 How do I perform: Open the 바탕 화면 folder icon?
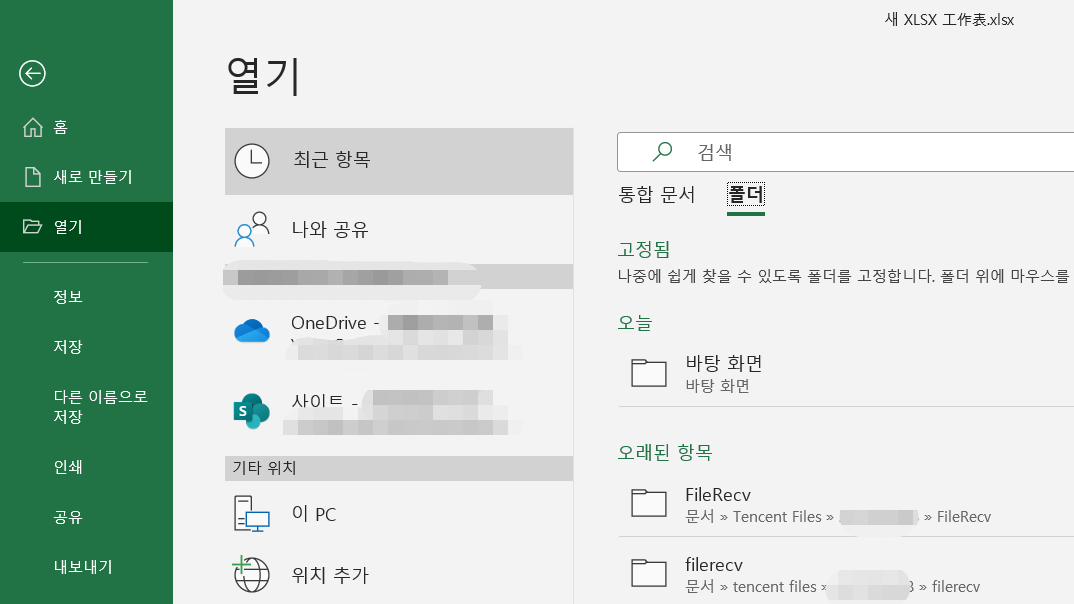[648, 372]
